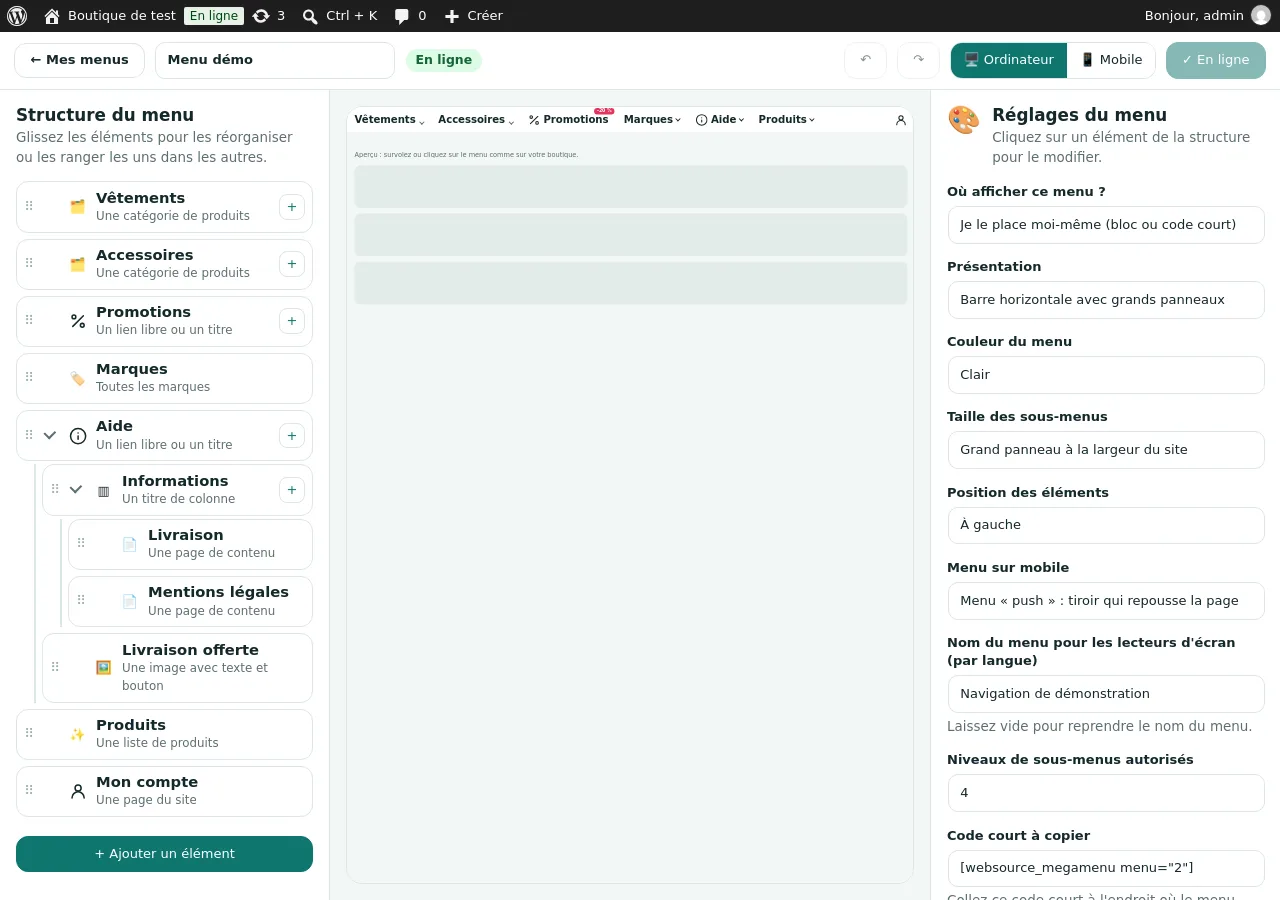Viewport: 1280px width, 900px height.
Task: Click the Vêtements category folder icon
Action: (x=78, y=207)
